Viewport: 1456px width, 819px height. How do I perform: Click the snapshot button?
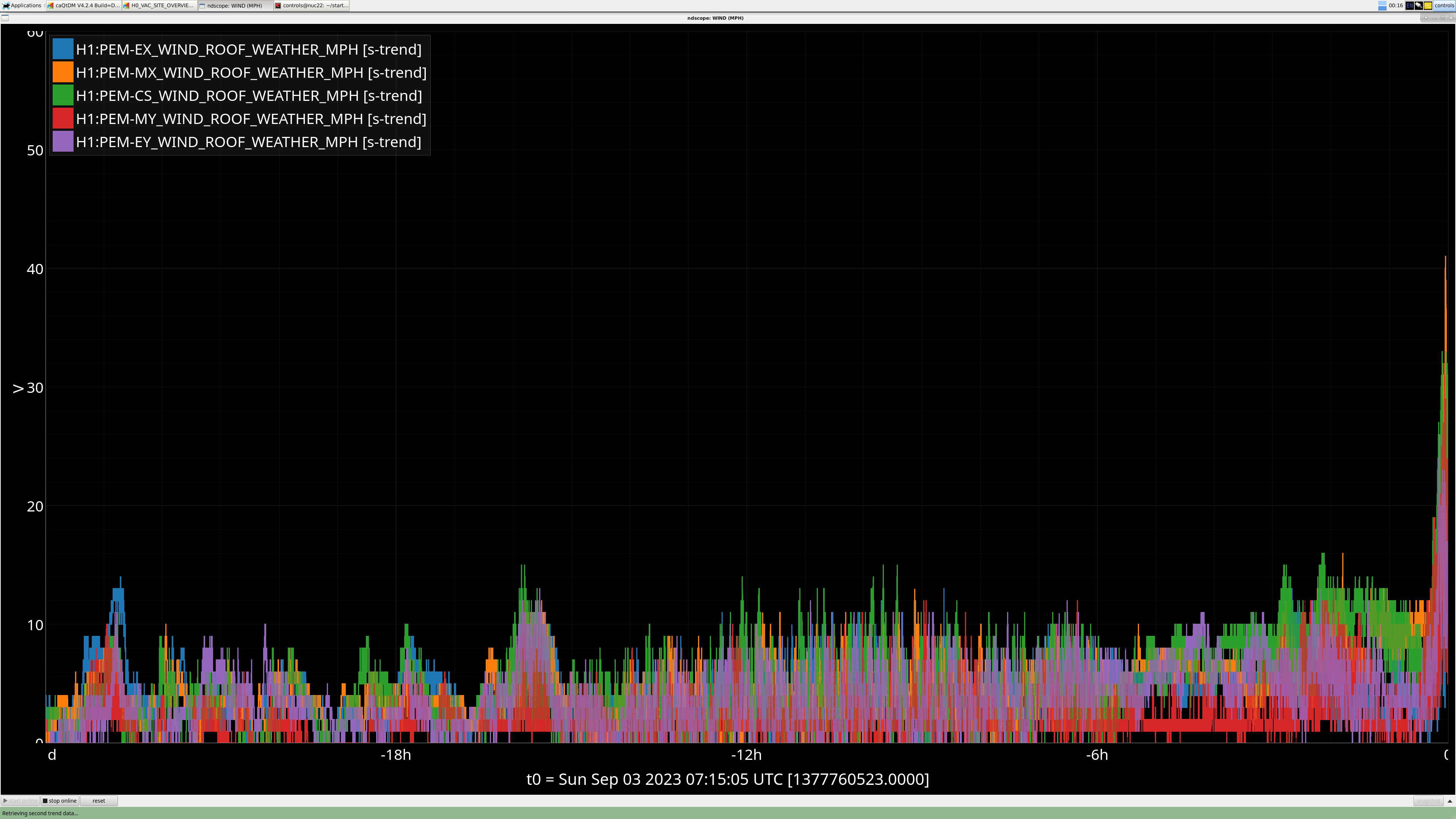[1428, 800]
